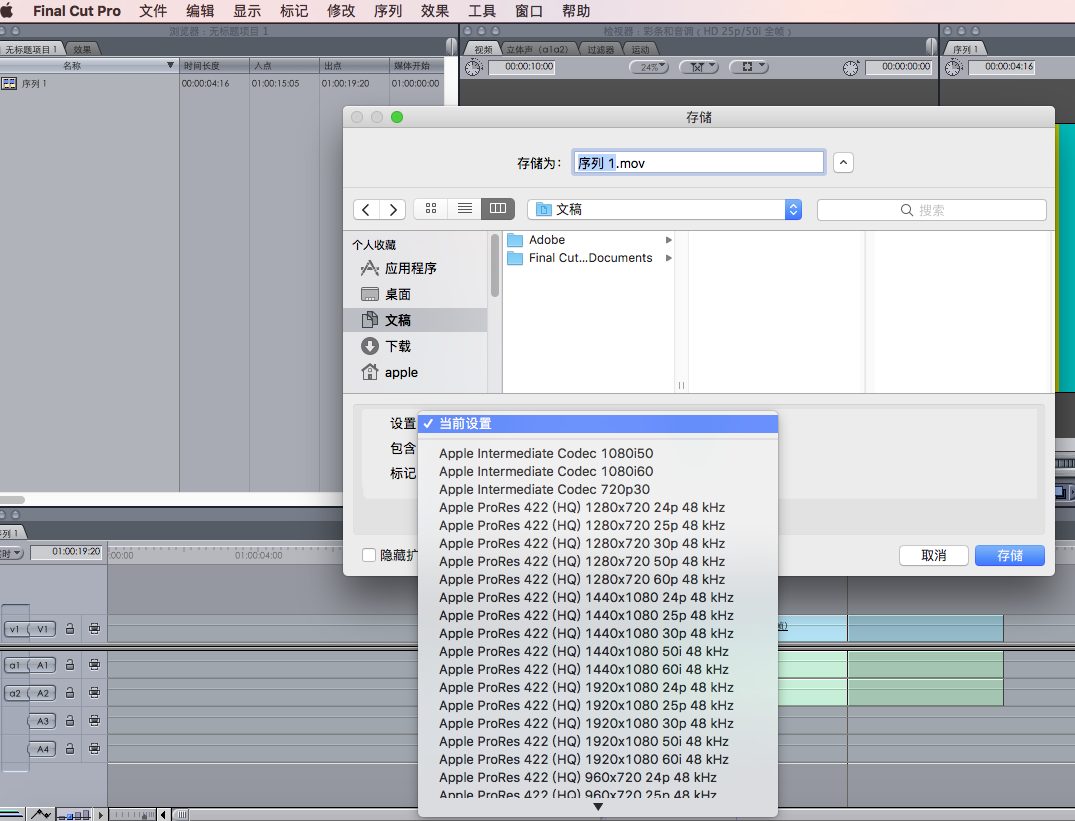
Task: Open the 效果 menu in menu bar
Action: coord(435,11)
